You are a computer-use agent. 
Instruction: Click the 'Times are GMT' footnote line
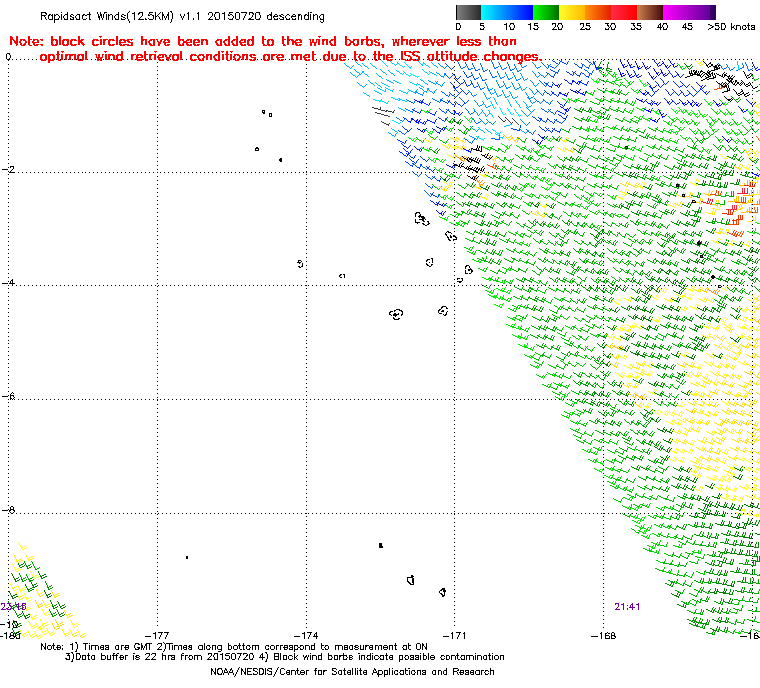tap(234, 647)
